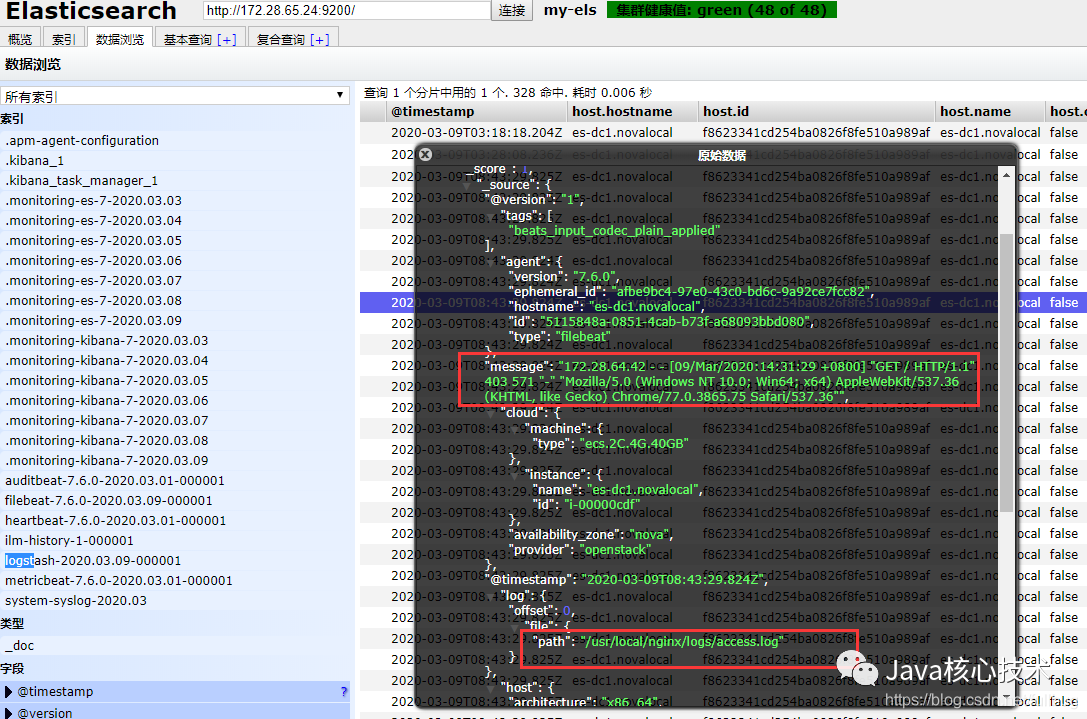Close the 原始数据 raw data popup
The width and height of the screenshot is (1087, 719).
point(426,155)
